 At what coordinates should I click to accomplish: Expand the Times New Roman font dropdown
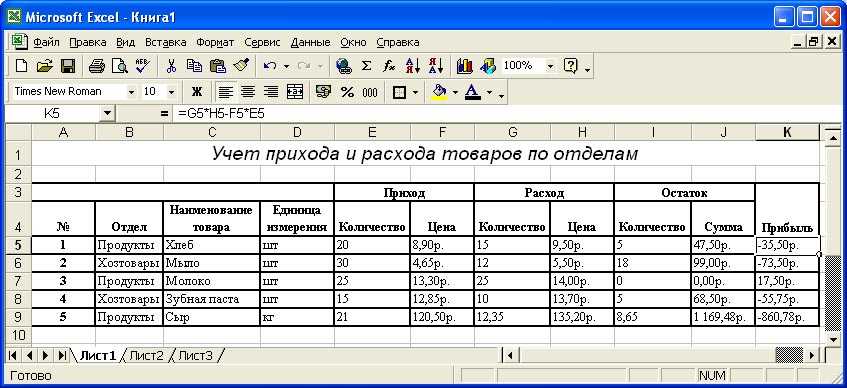click(131, 92)
